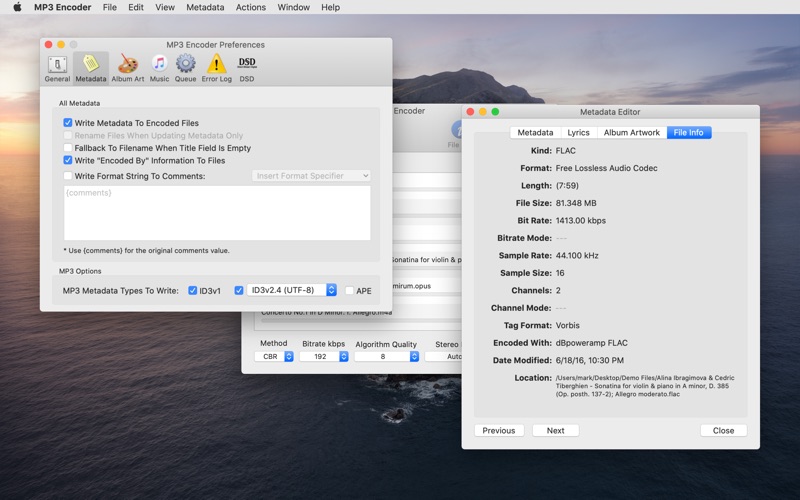Open Error Log warning icon pane
The height and width of the screenshot is (500, 800).
[x=216, y=68]
